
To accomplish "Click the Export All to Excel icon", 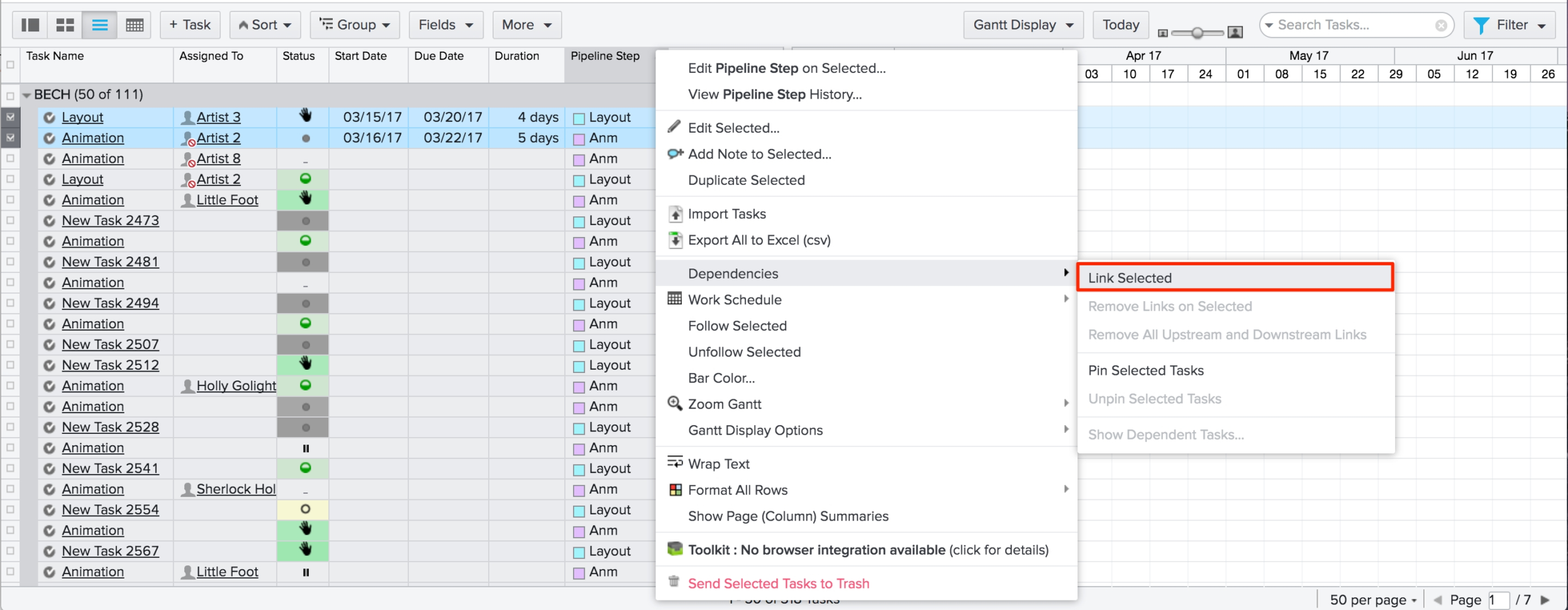I will pos(675,240).
